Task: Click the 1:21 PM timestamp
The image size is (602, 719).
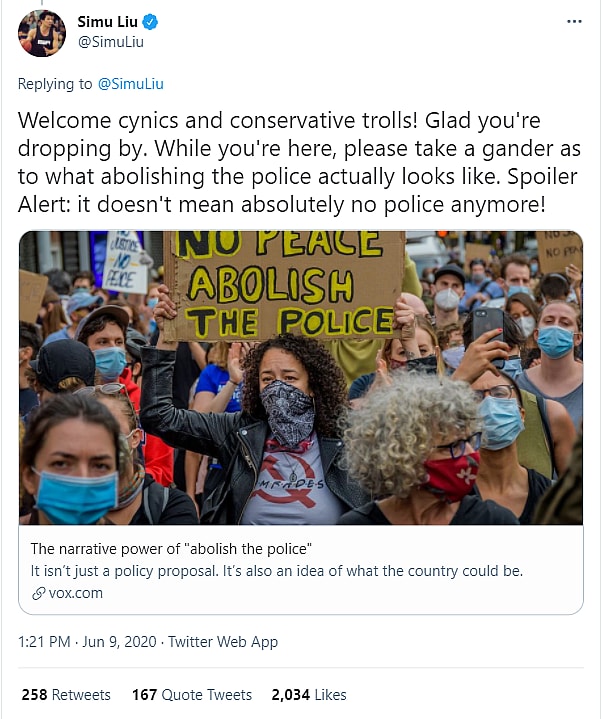Action: pyautogui.click(x=46, y=642)
